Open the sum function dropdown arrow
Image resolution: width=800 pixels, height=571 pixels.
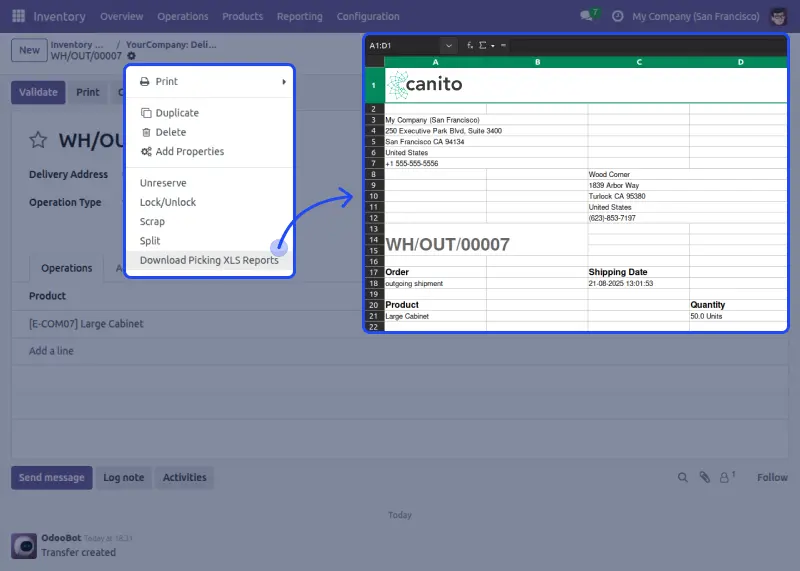[493, 46]
